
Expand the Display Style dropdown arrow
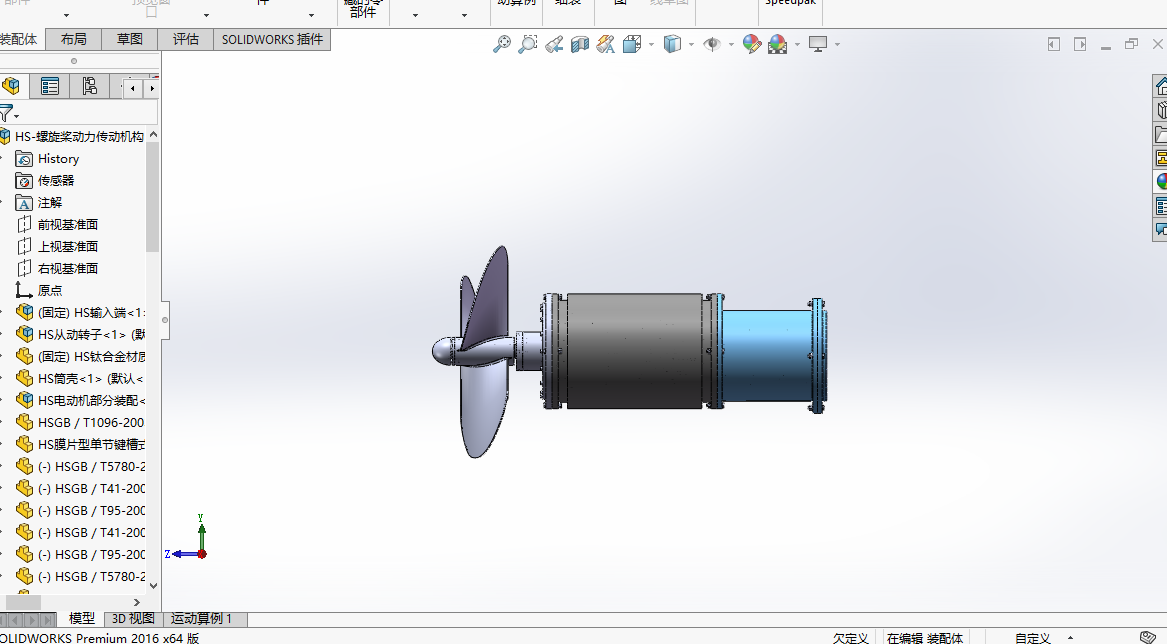(691, 45)
